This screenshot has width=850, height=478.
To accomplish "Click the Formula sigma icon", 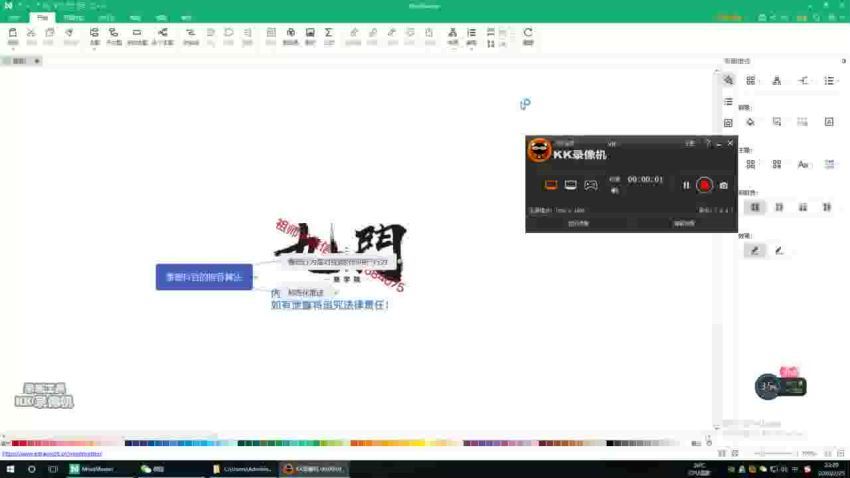I will pos(329,33).
